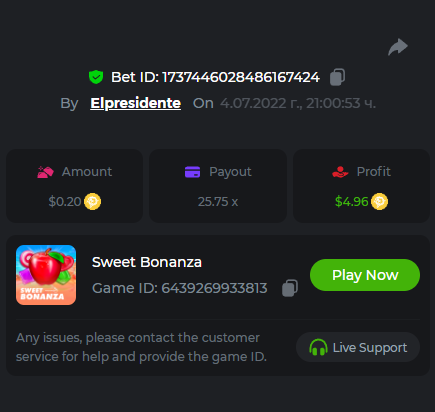The height and width of the screenshot is (412, 435).
Task: Click the green headphones support icon
Action: (318, 347)
